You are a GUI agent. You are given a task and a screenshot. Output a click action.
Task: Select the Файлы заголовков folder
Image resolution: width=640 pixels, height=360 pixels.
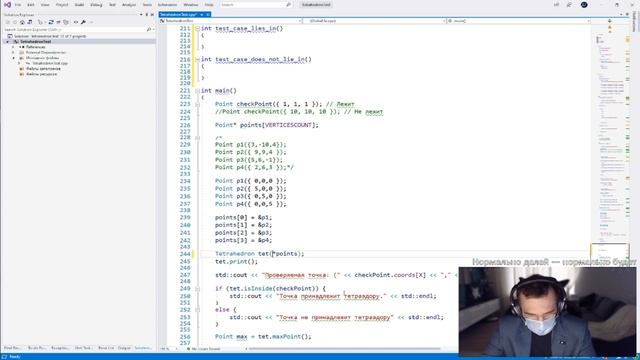point(43,69)
